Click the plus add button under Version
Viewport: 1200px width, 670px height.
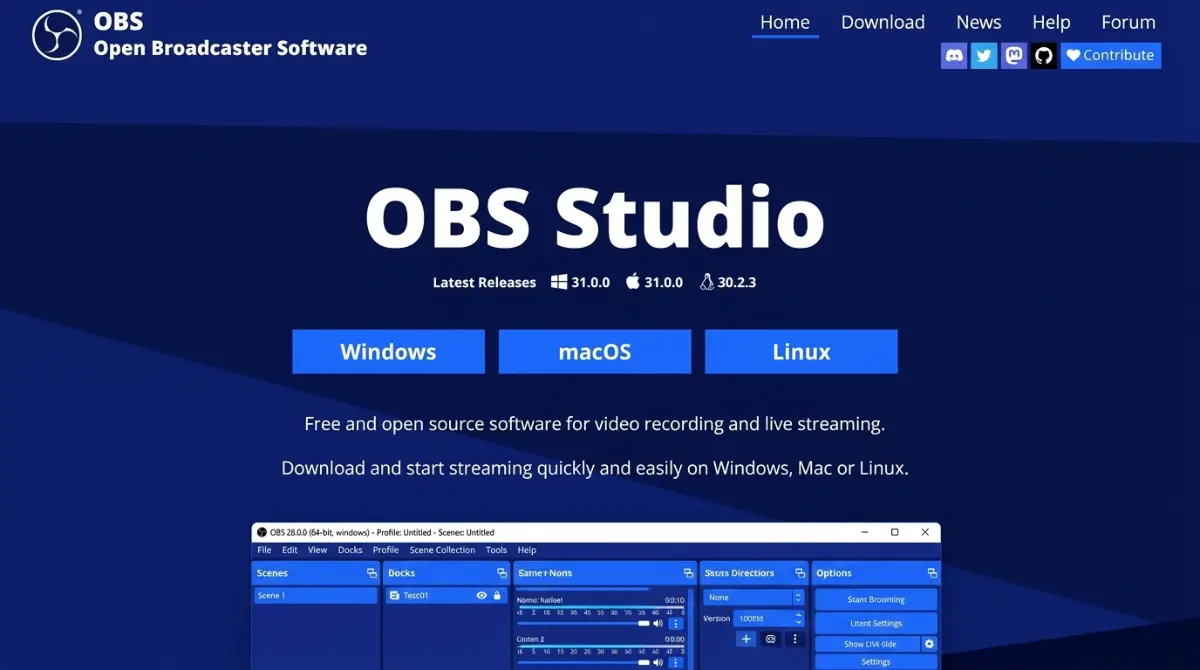tap(746, 639)
